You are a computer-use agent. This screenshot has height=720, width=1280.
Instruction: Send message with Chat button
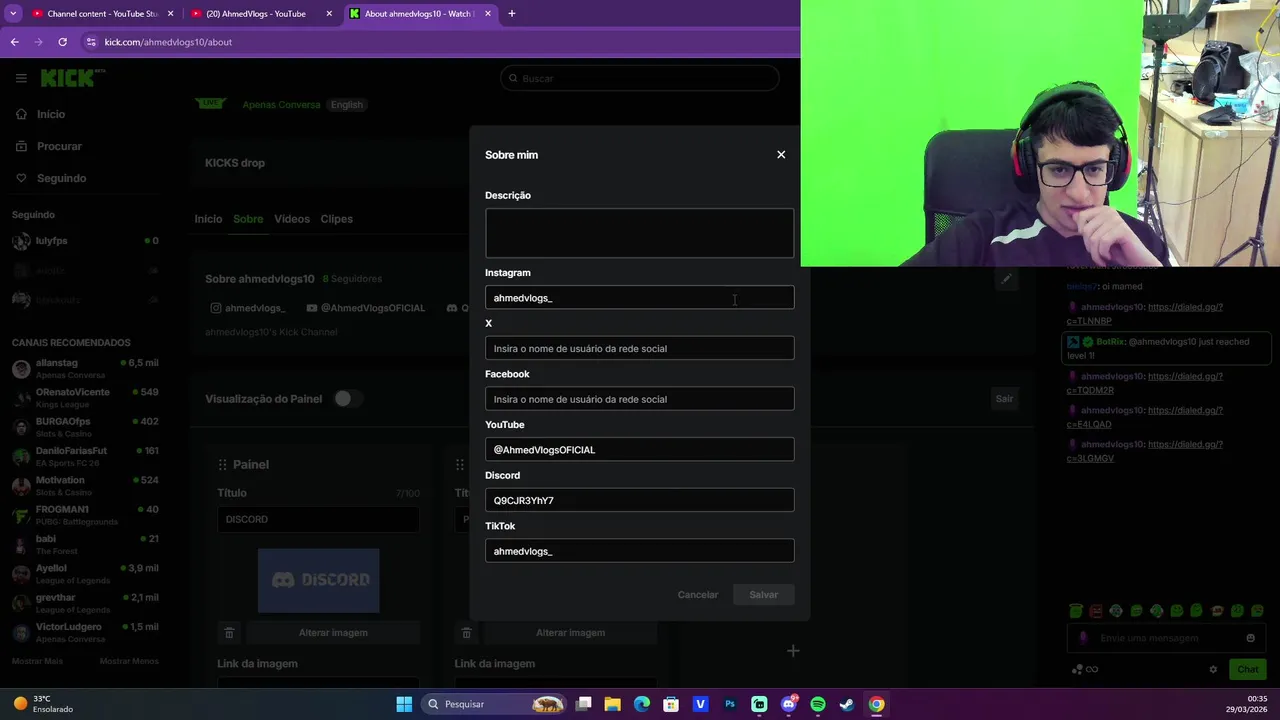pyautogui.click(x=1247, y=670)
